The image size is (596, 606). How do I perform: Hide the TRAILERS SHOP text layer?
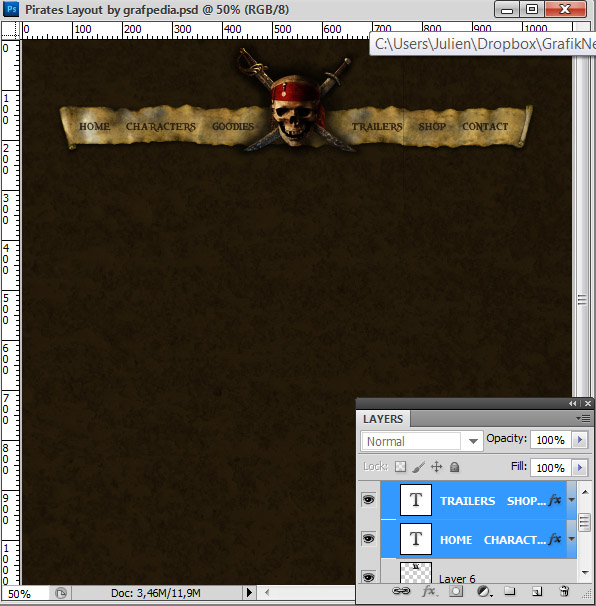368,500
